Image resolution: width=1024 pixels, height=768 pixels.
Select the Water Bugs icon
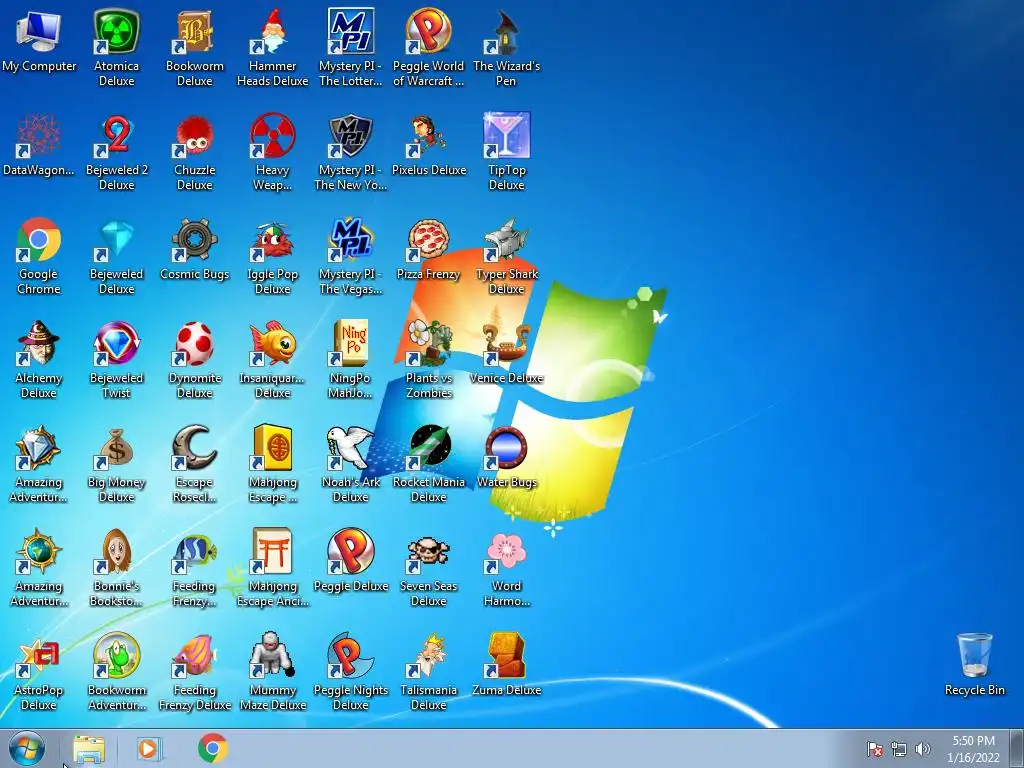[506, 447]
